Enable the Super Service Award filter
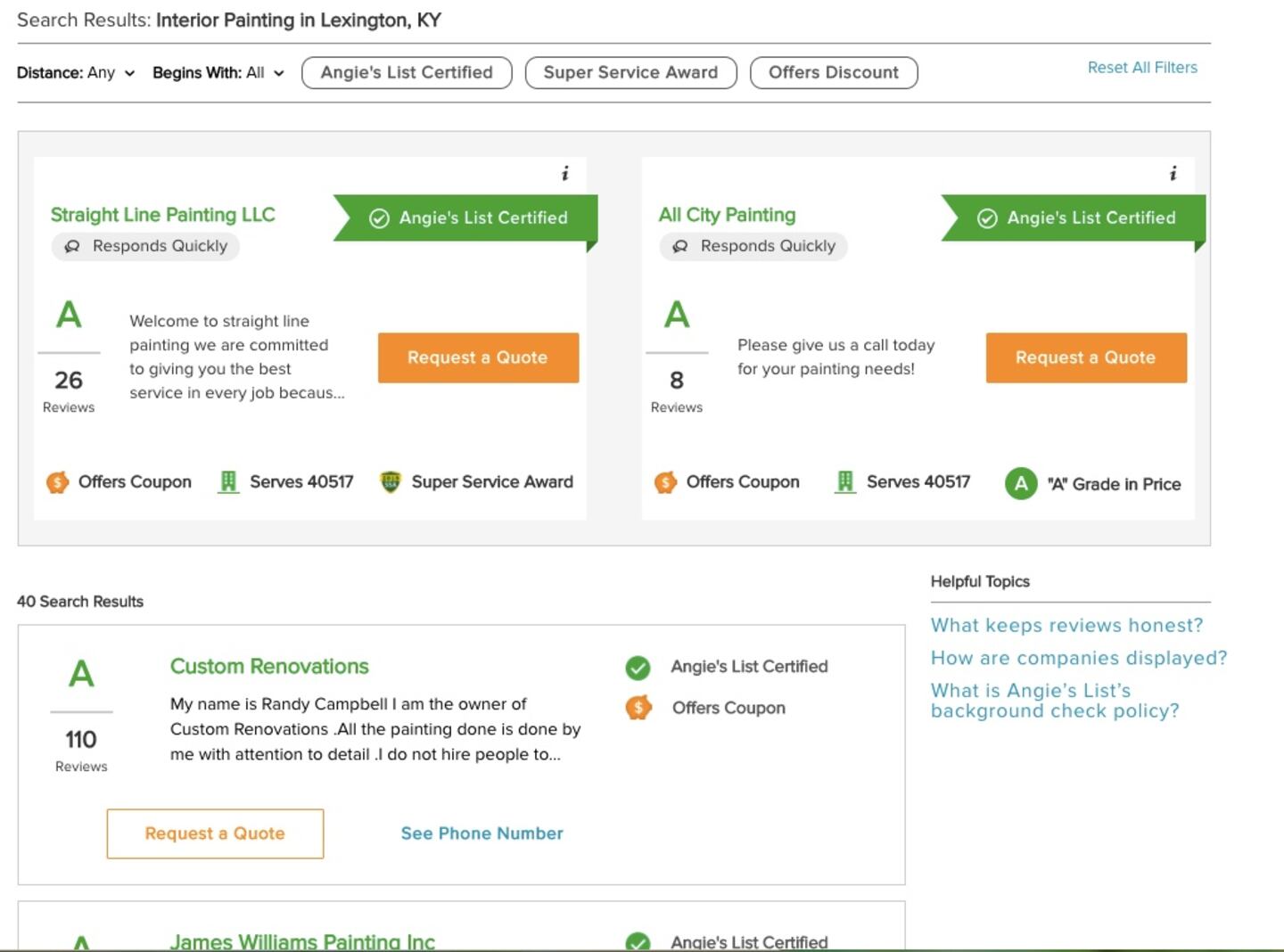This screenshot has width=1284, height=952. tap(630, 73)
